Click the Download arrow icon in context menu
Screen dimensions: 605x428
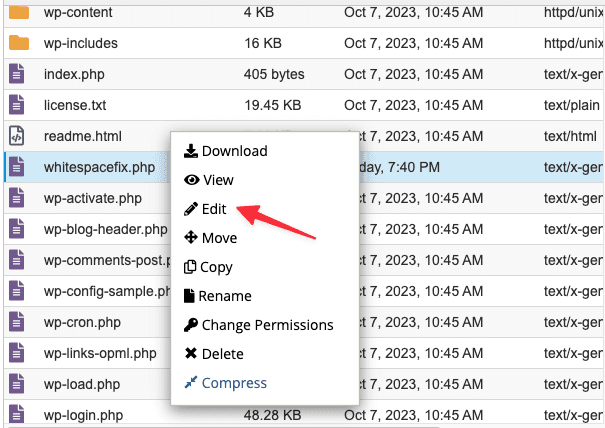pos(191,151)
